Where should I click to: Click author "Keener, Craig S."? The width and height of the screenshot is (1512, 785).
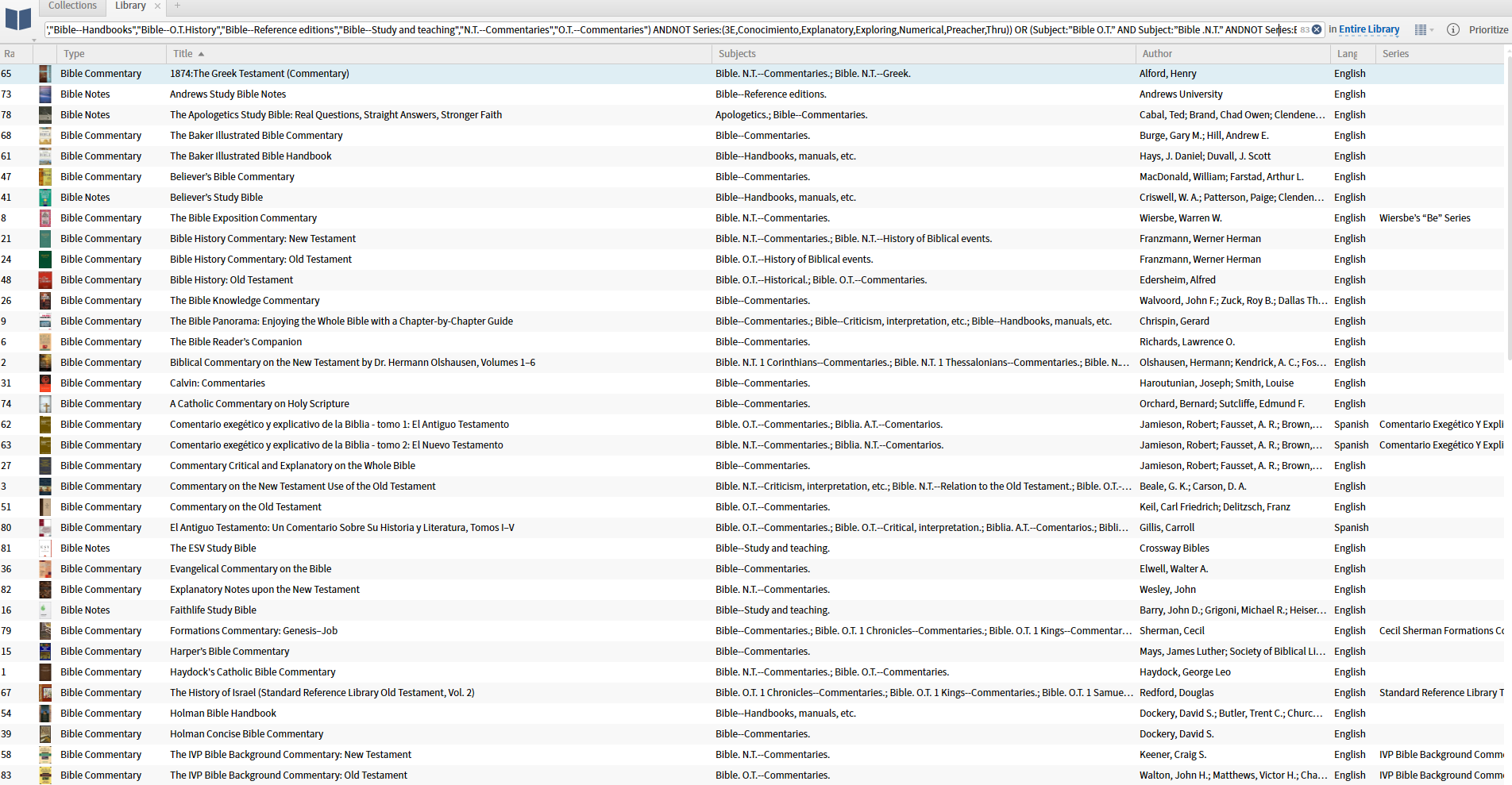[1173, 755]
